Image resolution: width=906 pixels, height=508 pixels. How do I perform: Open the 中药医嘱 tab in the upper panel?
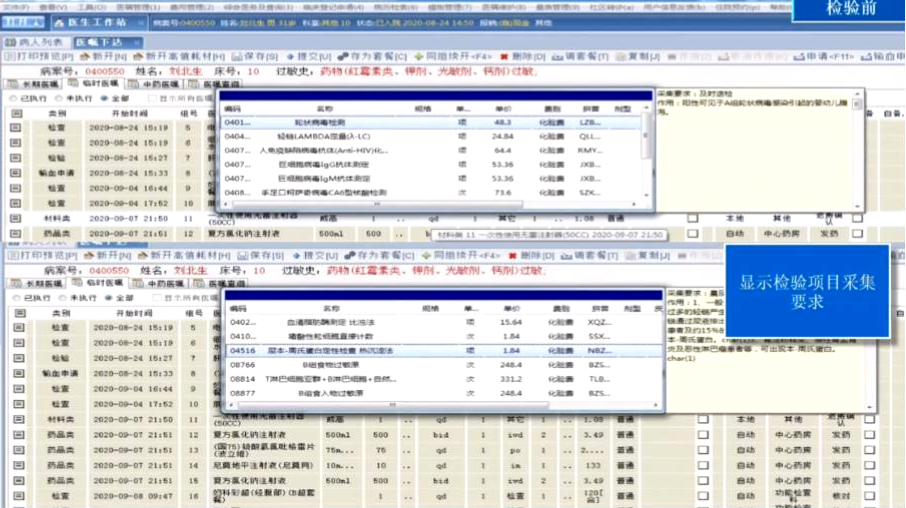(x=157, y=85)
